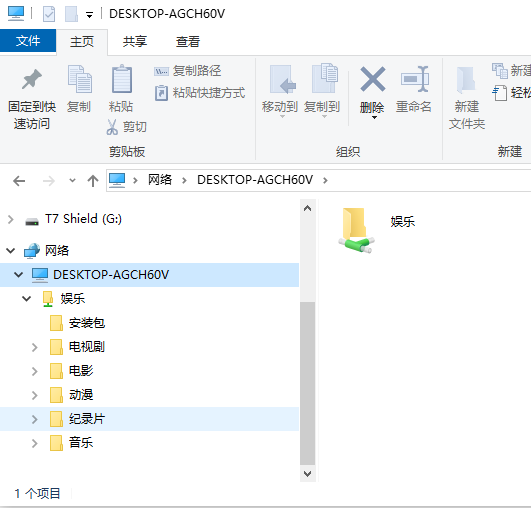Click the Properties quick access icon

pyautogui.click(x=49, y=14)
